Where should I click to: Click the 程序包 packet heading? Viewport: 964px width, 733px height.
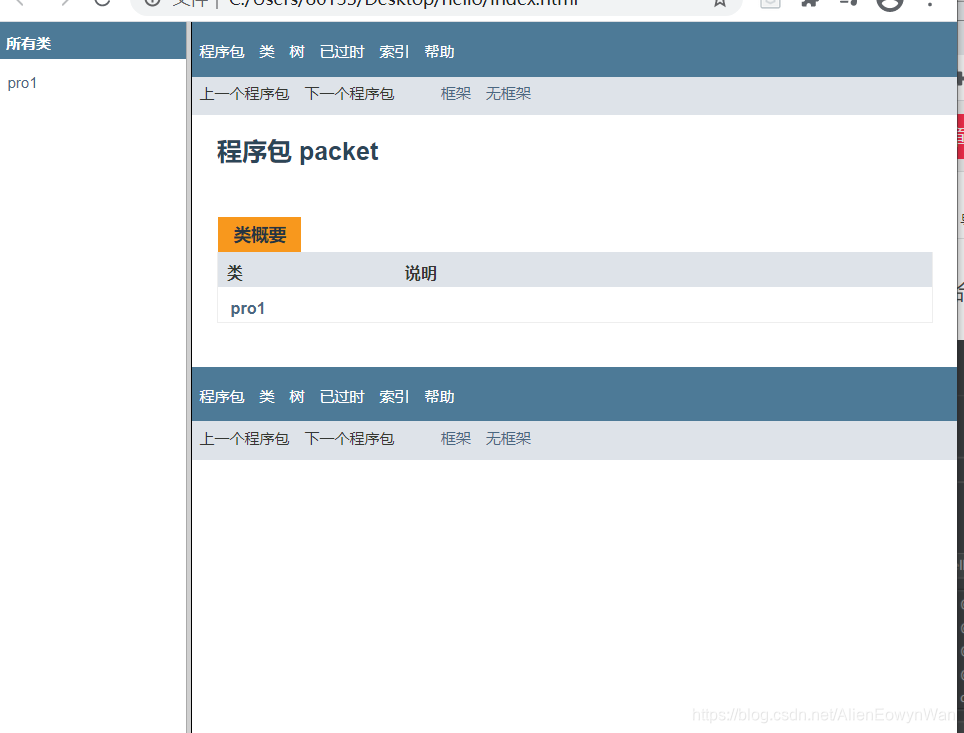pos(298,151)
